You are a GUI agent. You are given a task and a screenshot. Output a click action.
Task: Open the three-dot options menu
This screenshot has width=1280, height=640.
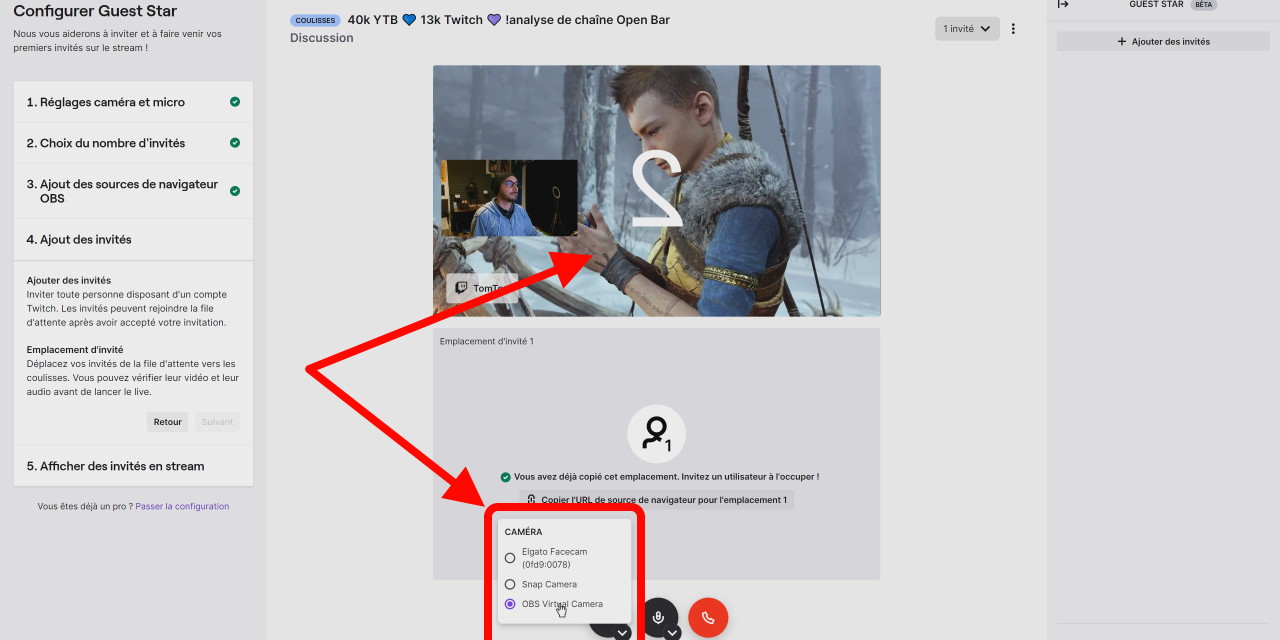(x=1013, y=29)
